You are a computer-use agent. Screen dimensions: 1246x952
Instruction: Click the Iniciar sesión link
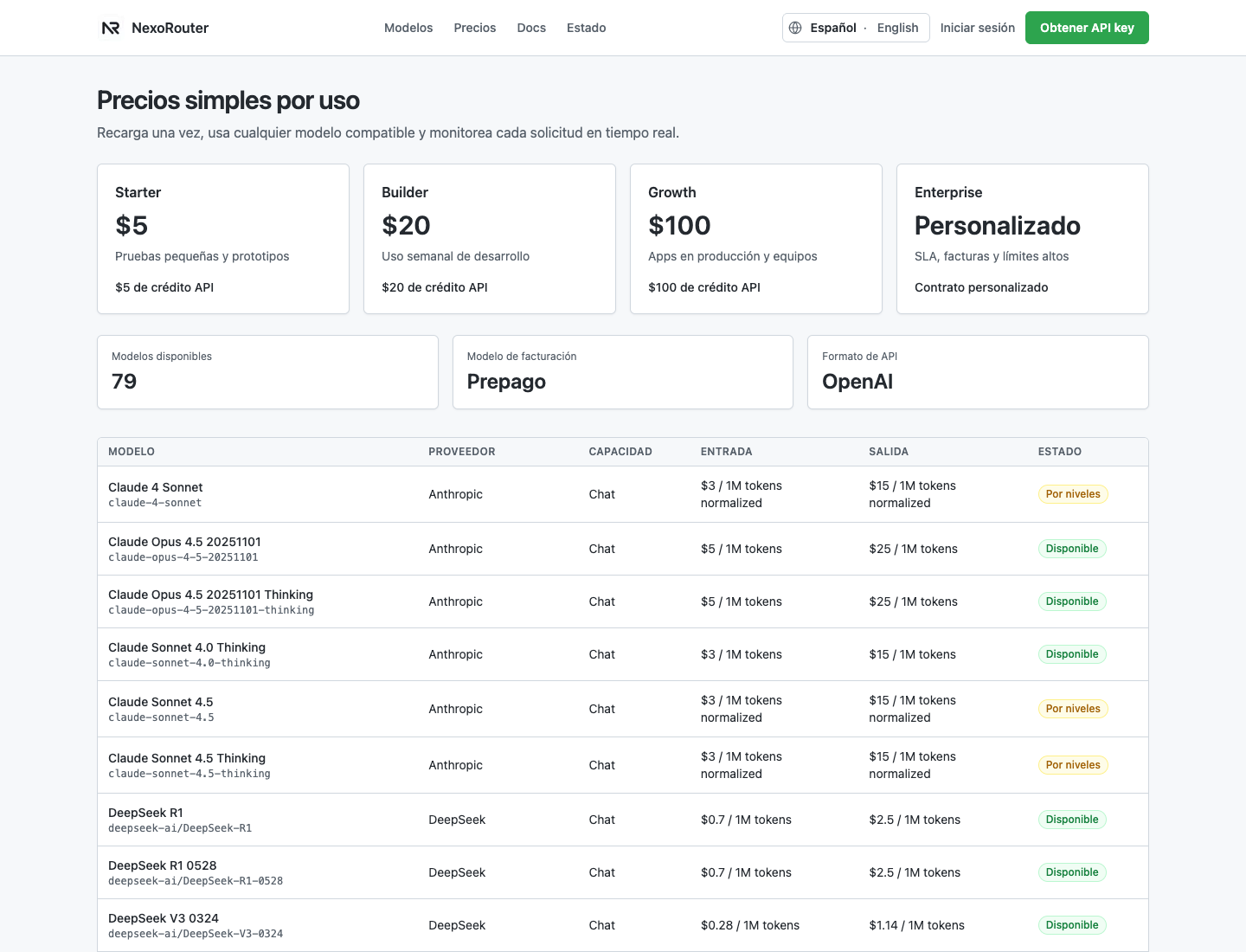[x=978, y=28]
